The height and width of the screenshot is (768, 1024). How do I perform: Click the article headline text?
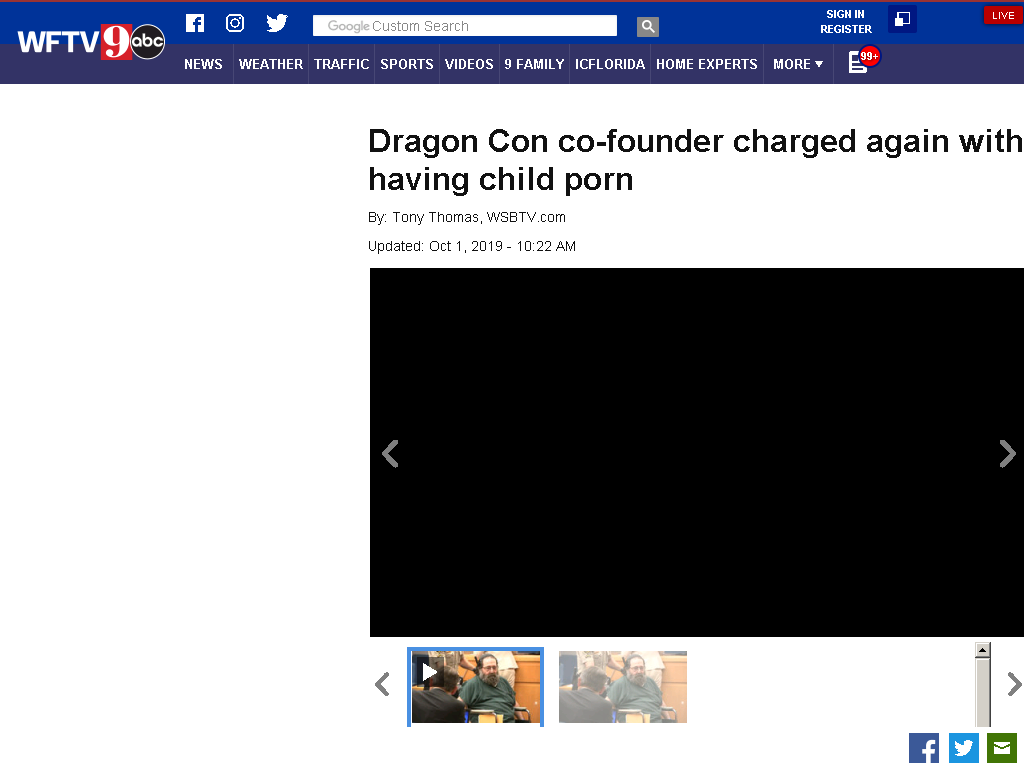pyautogui.click(x=696, y=160)
